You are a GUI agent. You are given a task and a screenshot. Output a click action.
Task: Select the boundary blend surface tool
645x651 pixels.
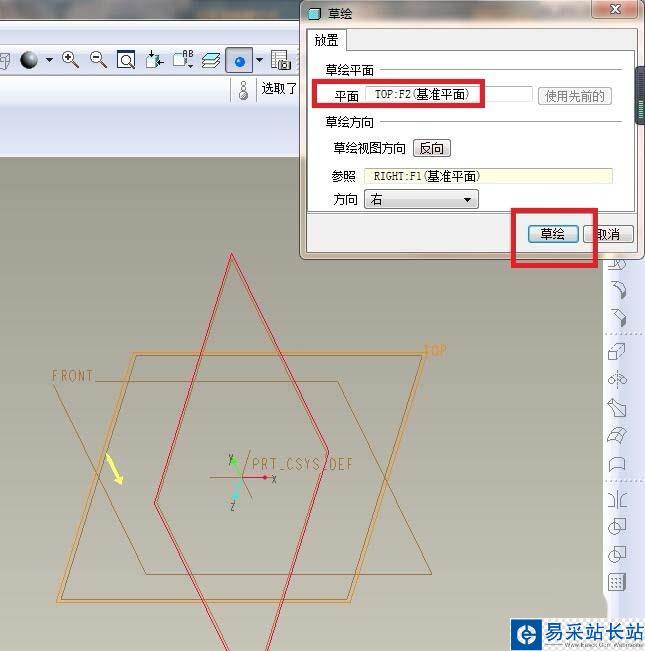[617, 436]
